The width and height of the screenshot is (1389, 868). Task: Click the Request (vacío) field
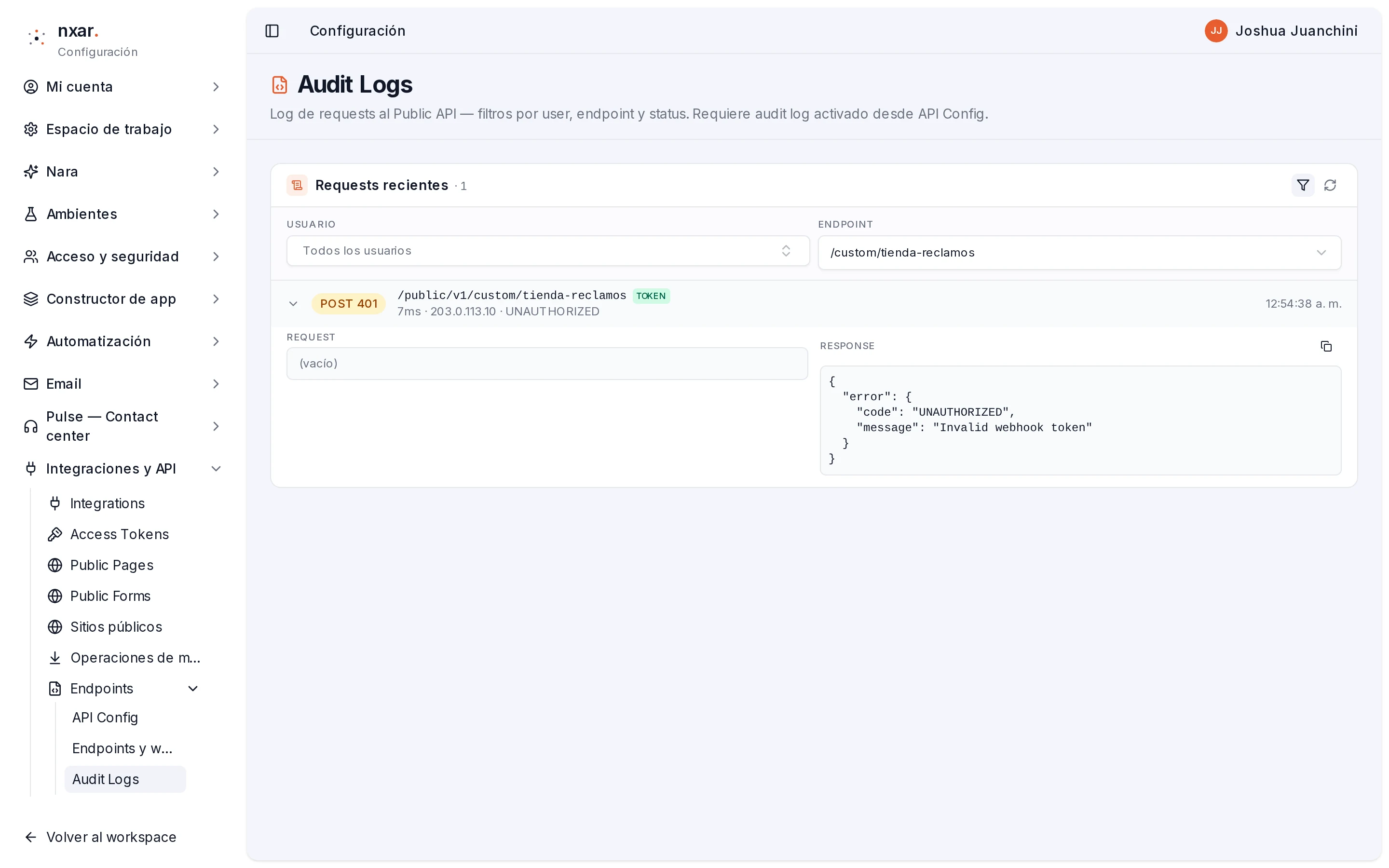point(547,364)
